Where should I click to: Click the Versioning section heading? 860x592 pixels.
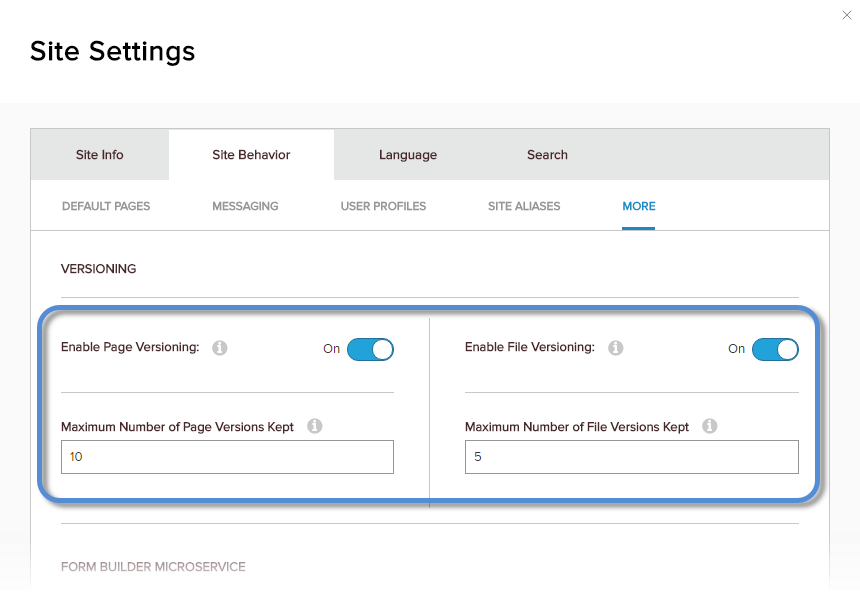[x=99, y=269]
